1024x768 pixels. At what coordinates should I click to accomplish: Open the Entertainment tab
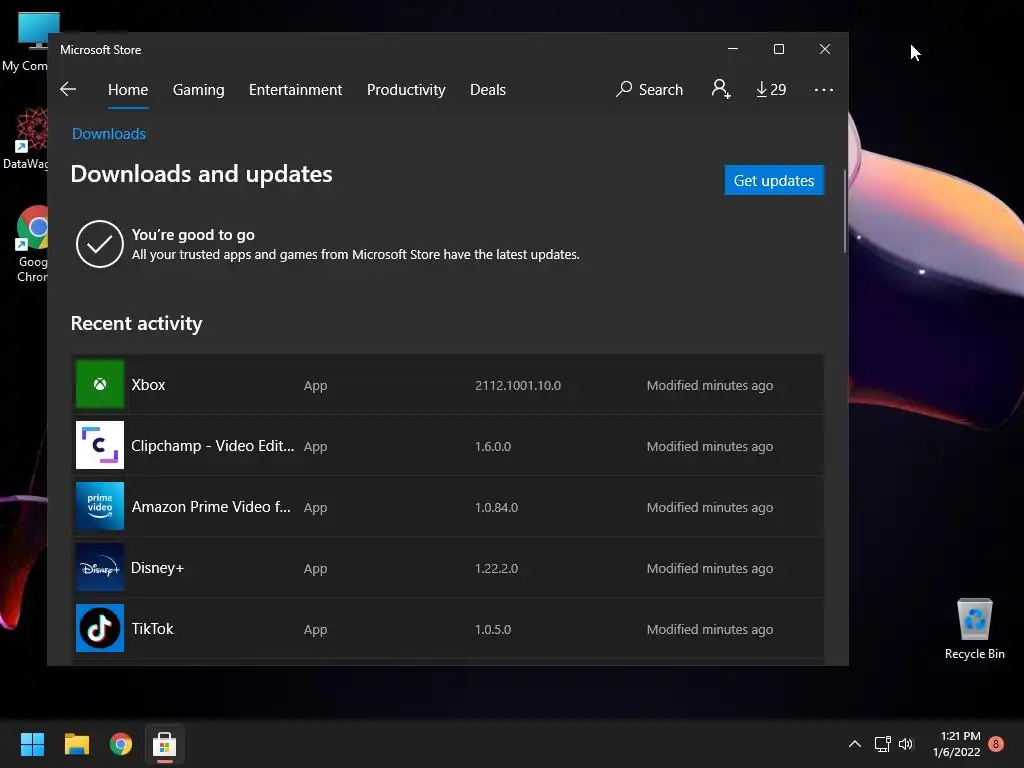click(x=295, y=89)
